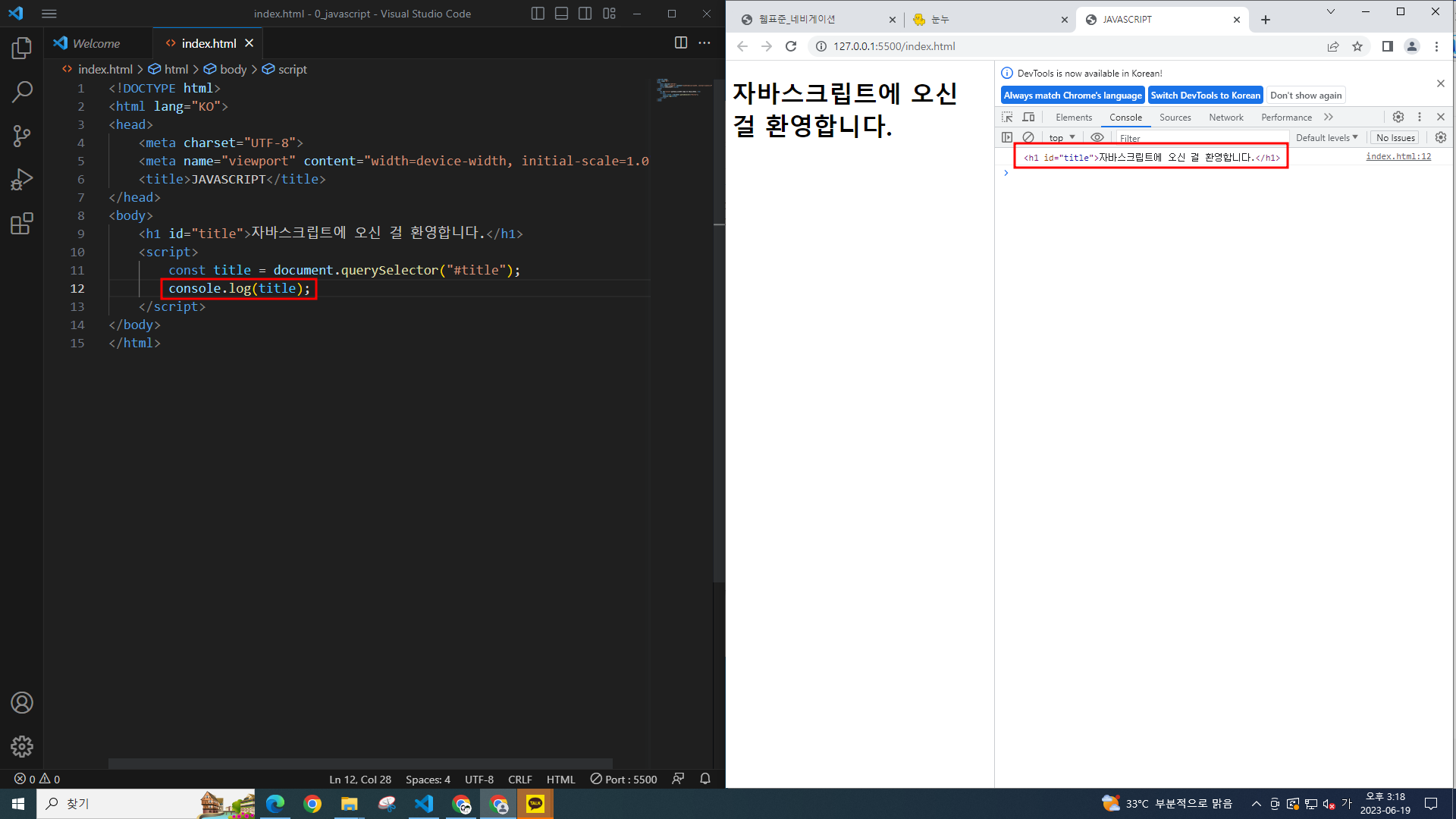Expand more DevTools tabs chevron
Screen dimensions: 1456x819
[1328, 117]
